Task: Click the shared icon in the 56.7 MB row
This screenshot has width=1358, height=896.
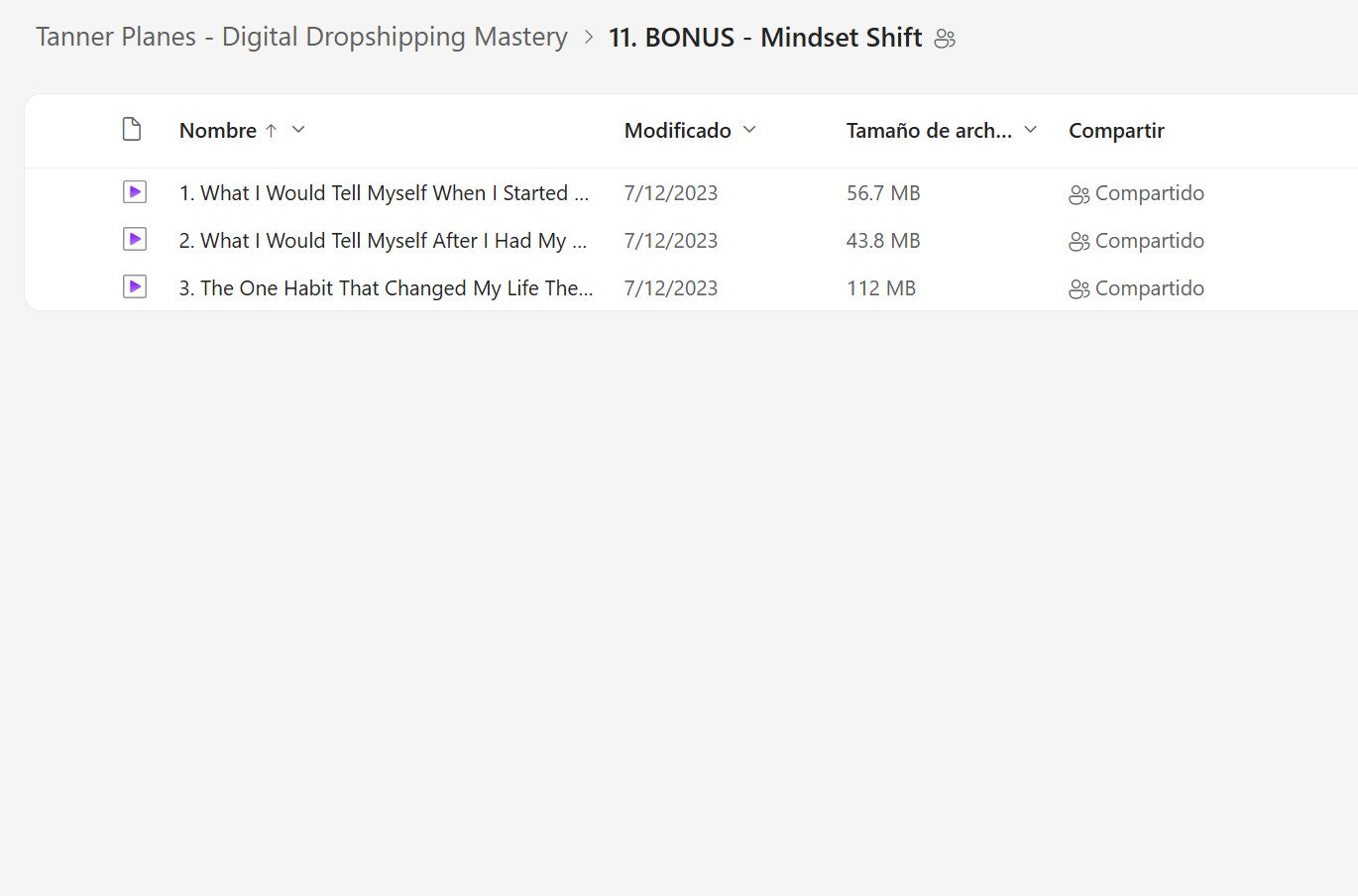Action: pos(1078,194)
